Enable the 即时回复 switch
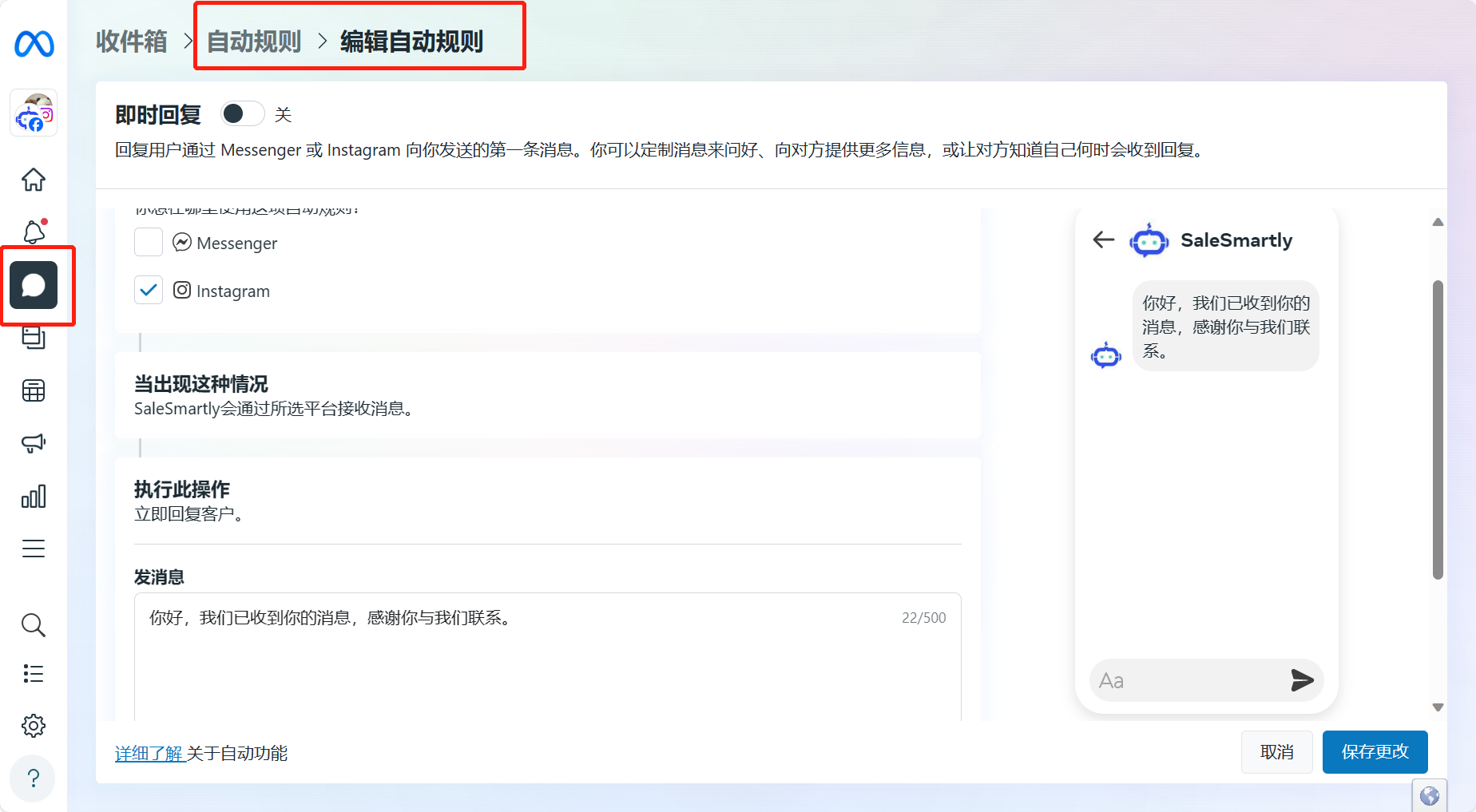Screen dimensions: 1476x812 click(241, 113)
